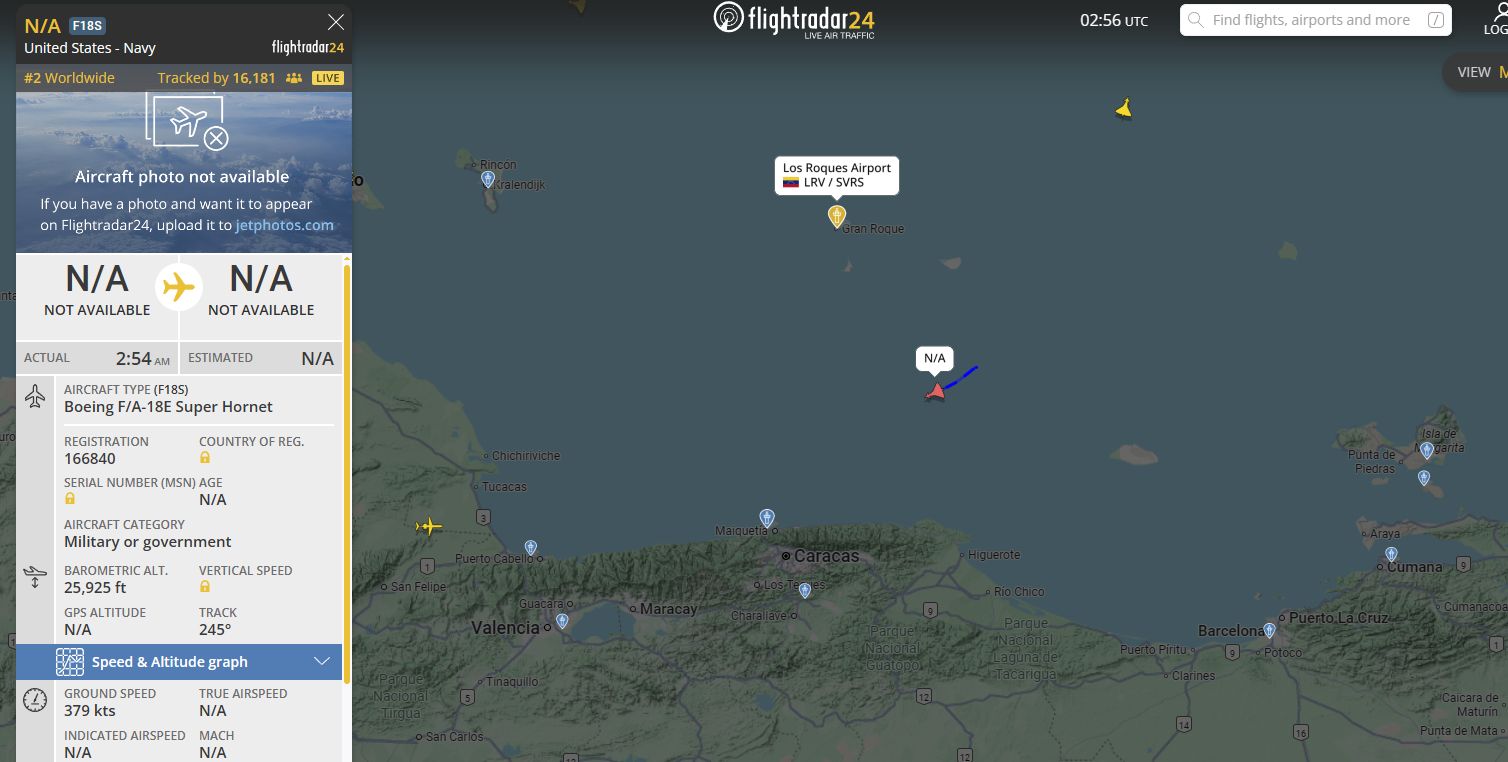
Task: Select the yellow airplane near Tucacas
Action: coord(429,526)
